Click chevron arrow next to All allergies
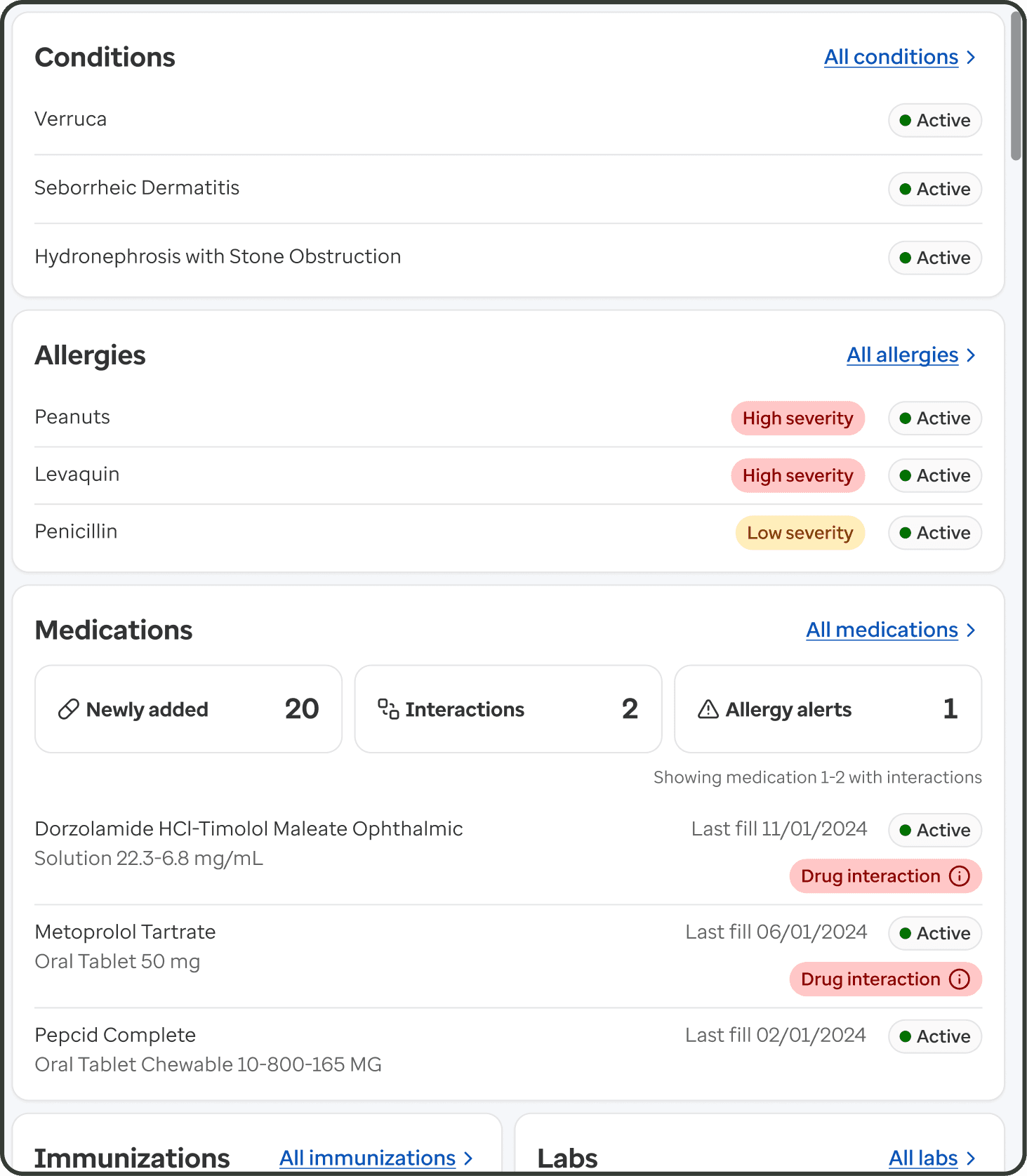The height and width of the screenshot is (1176, 1027). pyautogui.click(x=971, y=355)
